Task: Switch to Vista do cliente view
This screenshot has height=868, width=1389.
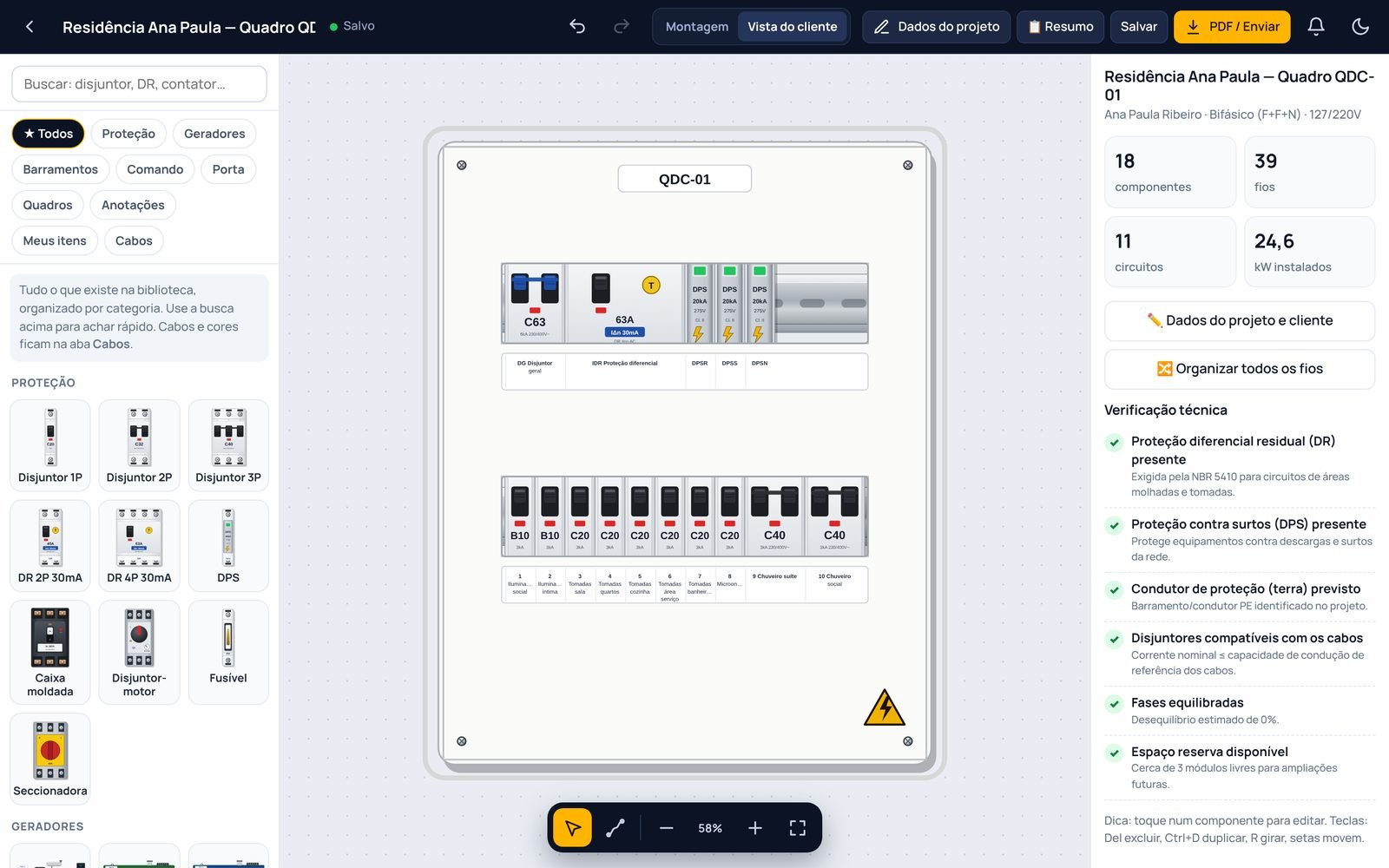Action: point(793,27)
